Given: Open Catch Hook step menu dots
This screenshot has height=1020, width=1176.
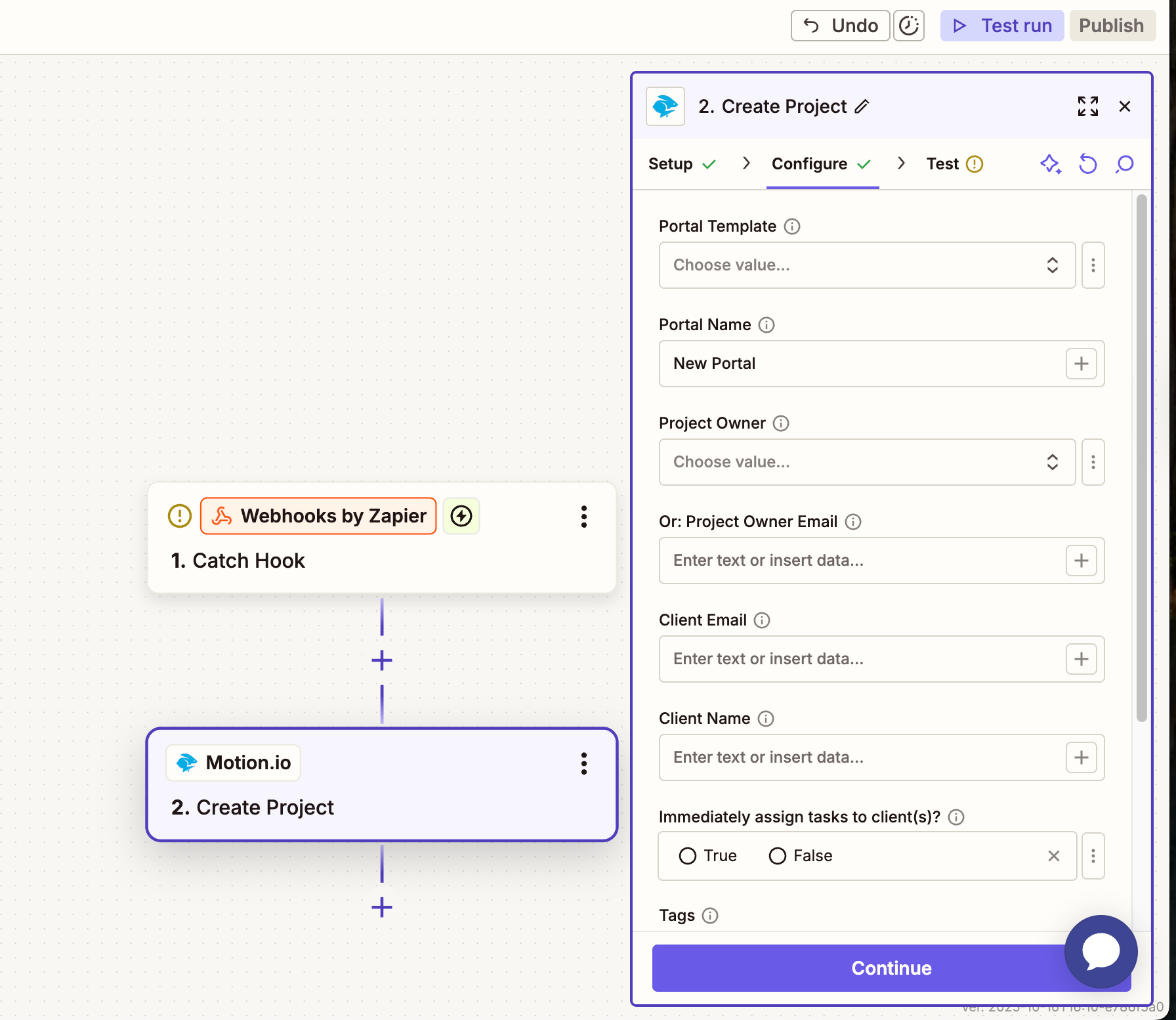Looking at the screenshot, I should [x=584, y=517].
